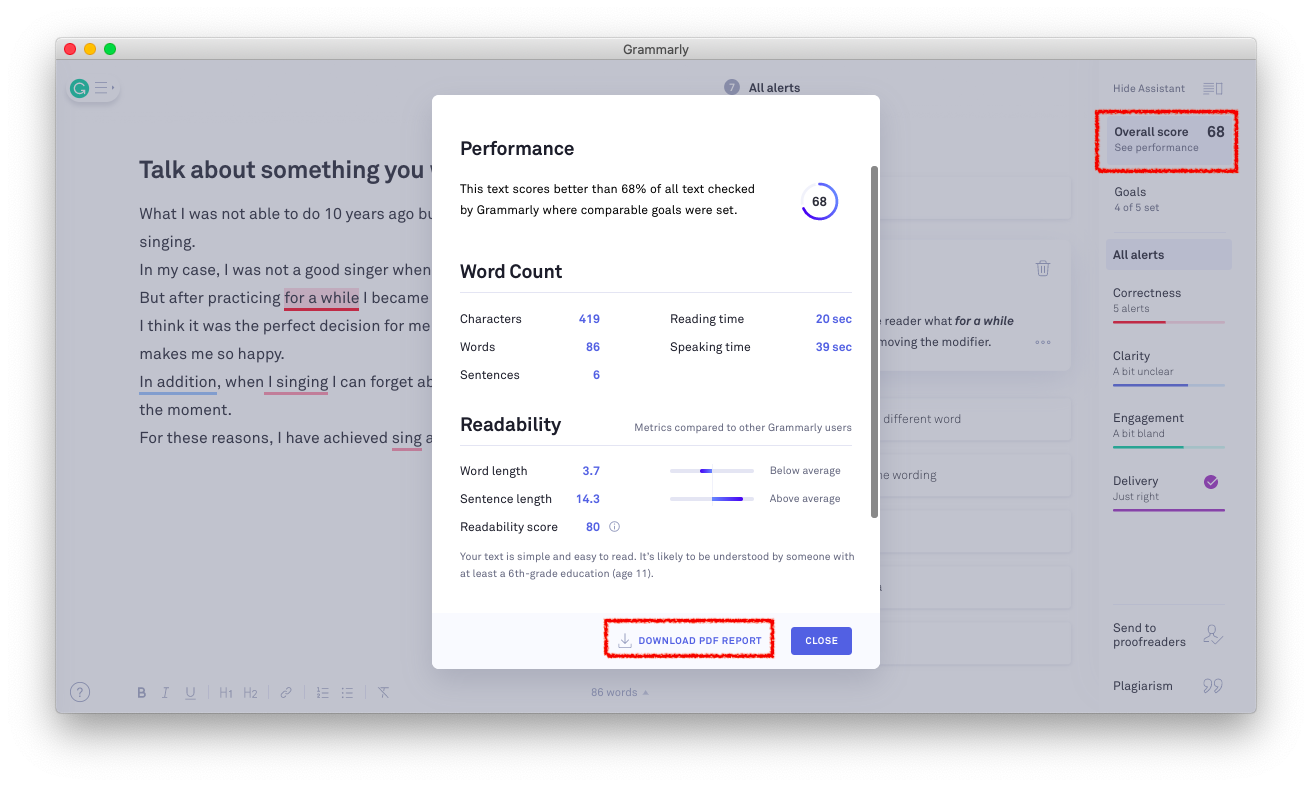Select the All alerts tab in sidebar
This screenshot has width=1312, height=787.
pyautogui.click(x=1169, y=255)
